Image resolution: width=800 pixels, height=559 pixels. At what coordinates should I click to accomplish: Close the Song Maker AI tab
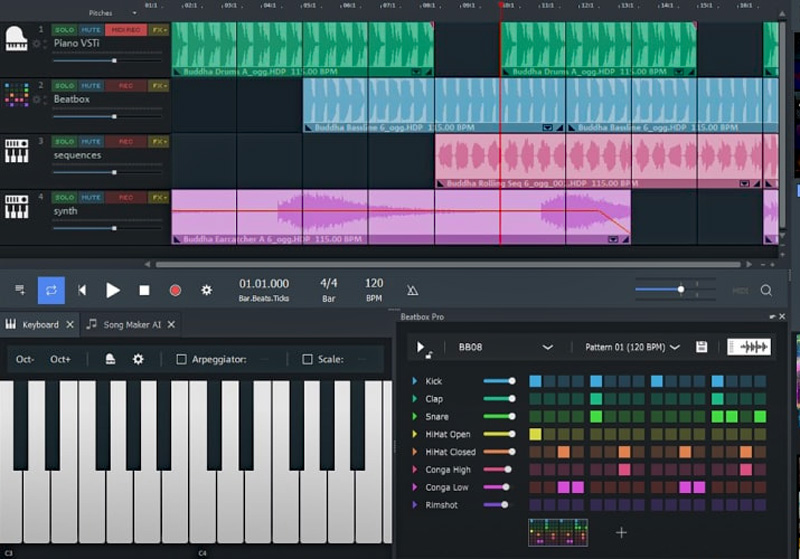click(x=171, y=324)
